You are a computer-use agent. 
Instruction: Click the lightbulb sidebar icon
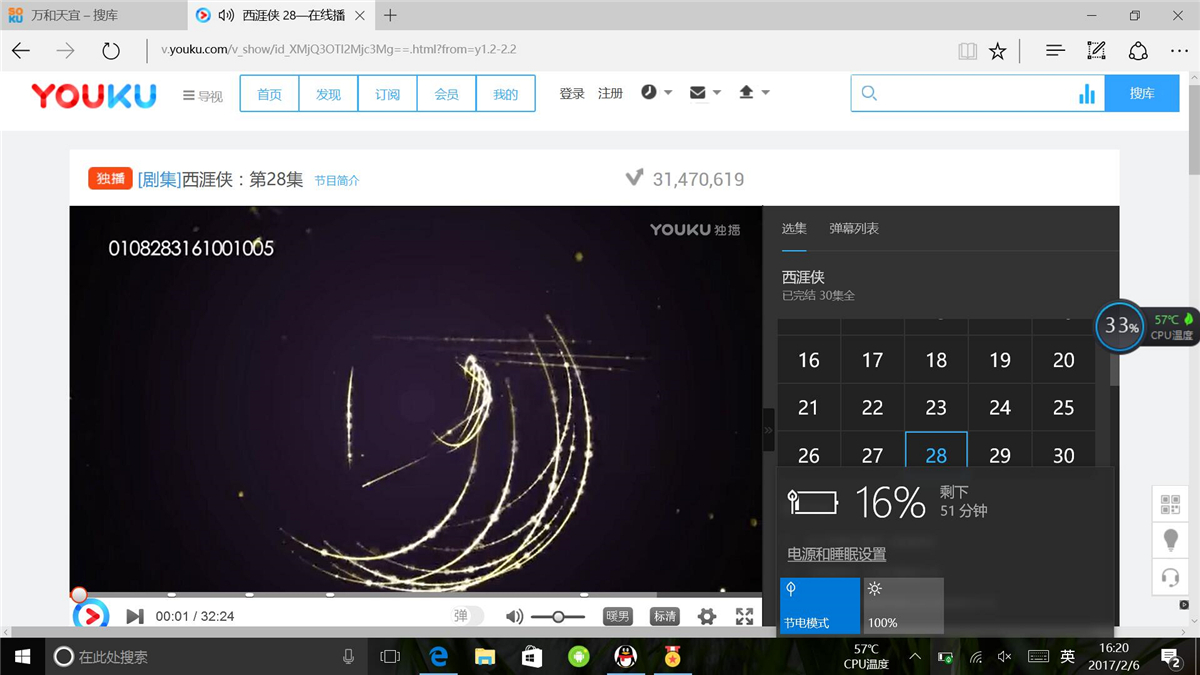pos(1169,541)
